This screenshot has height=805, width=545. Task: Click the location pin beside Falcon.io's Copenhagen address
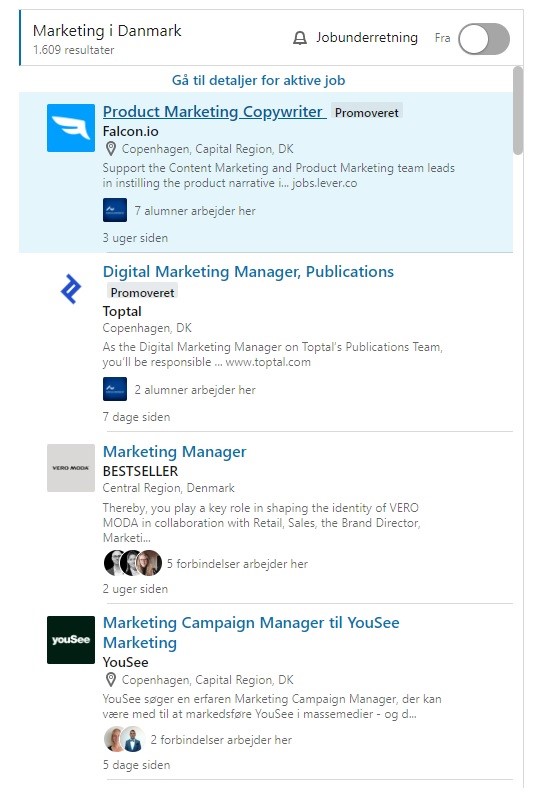coord(110,149)
